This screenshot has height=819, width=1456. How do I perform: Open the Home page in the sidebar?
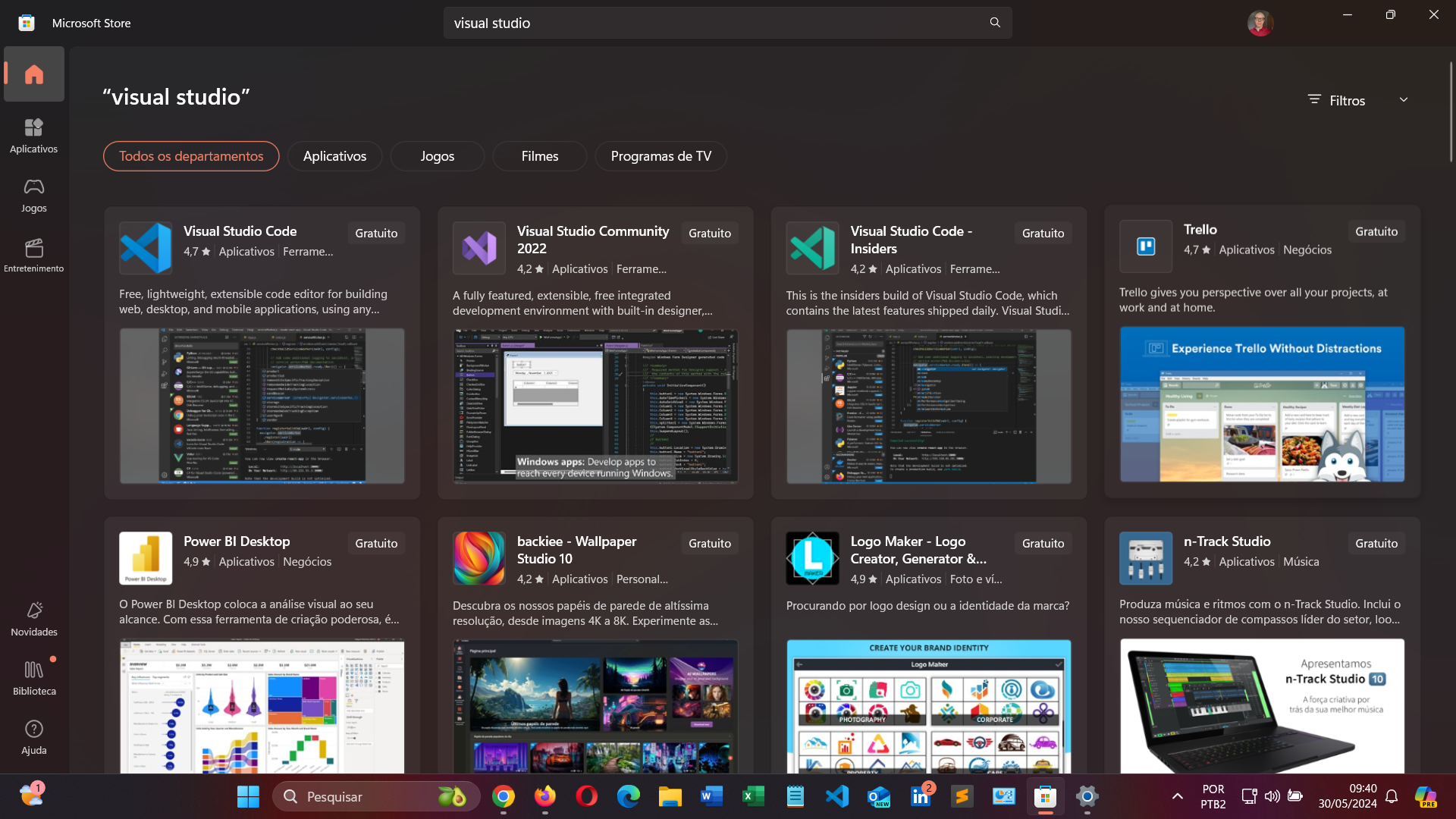[34, 74]
